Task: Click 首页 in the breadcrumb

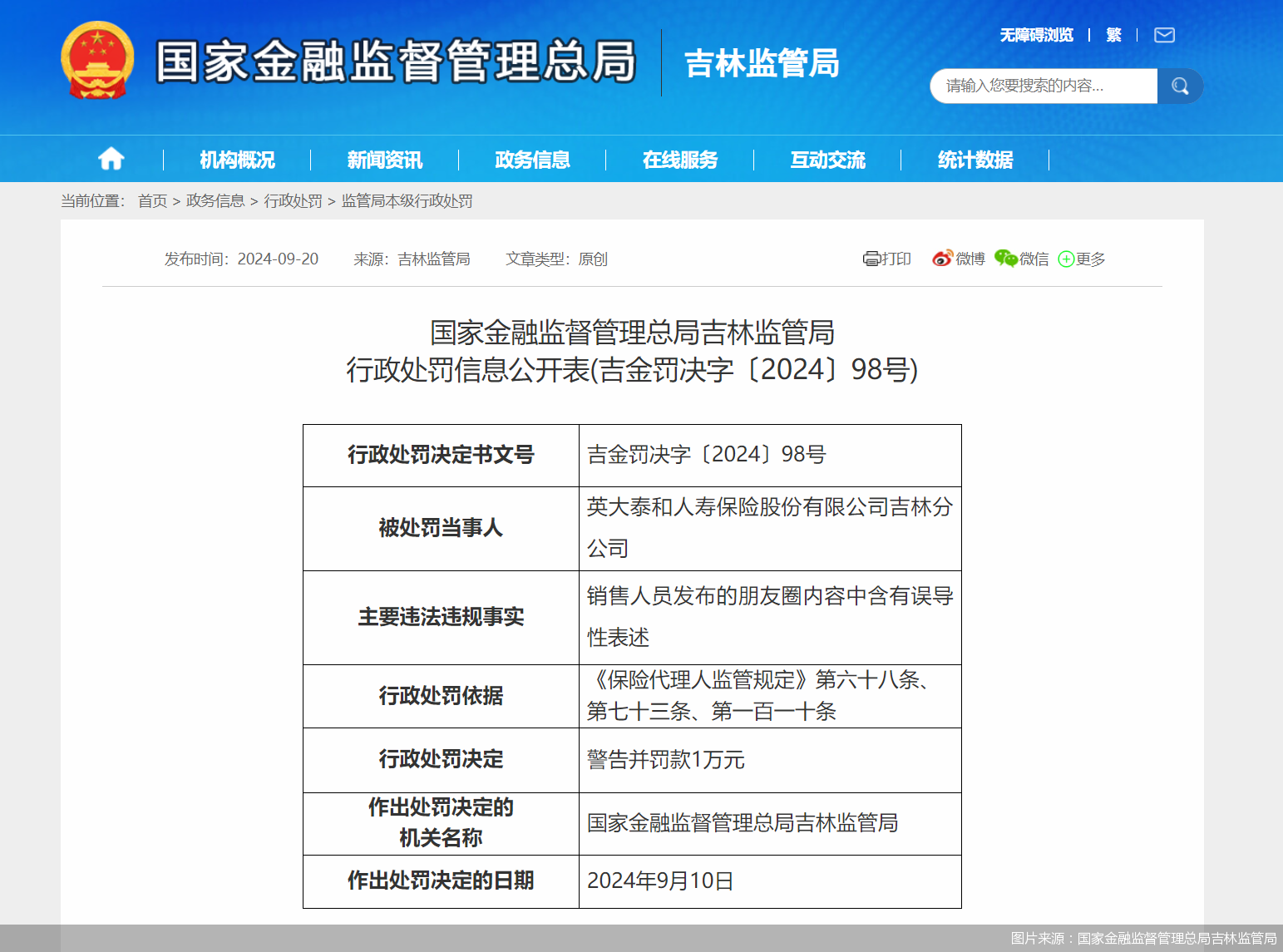Action: click(x=152, y=201)
